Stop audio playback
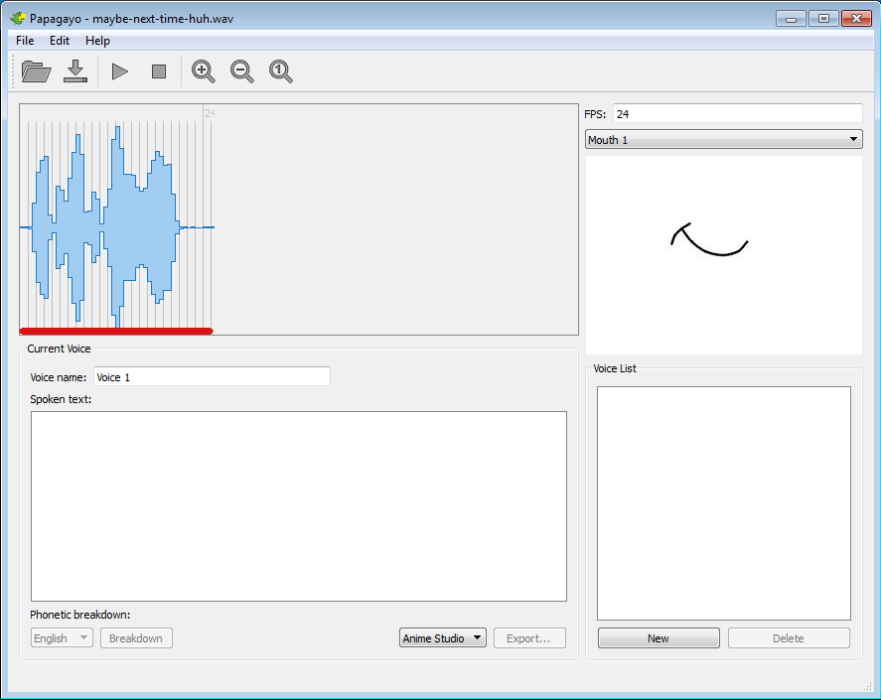This screenshot has width=881, height=700. click(x=158, y=71)
